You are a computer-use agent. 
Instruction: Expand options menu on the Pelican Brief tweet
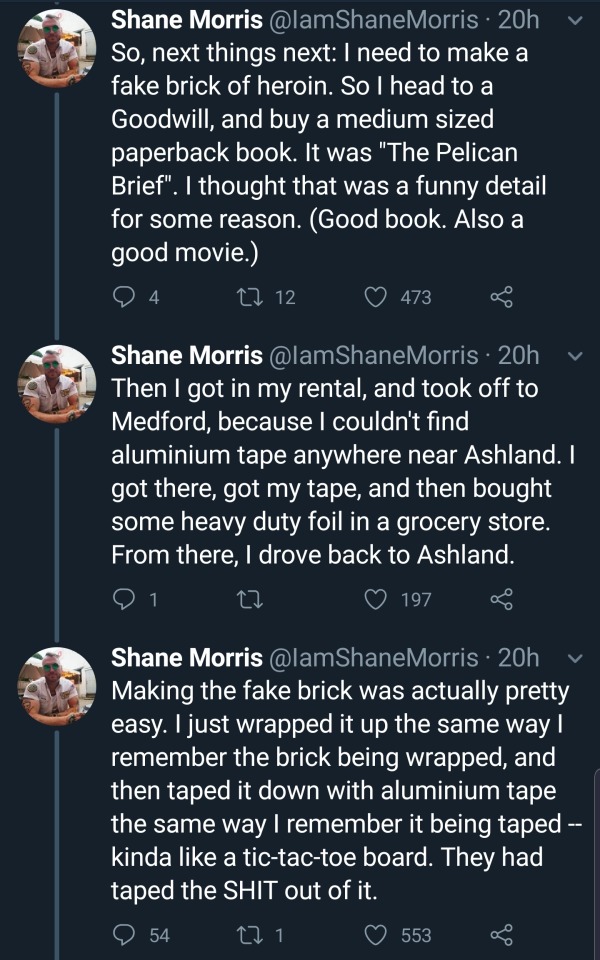[574, 19]
